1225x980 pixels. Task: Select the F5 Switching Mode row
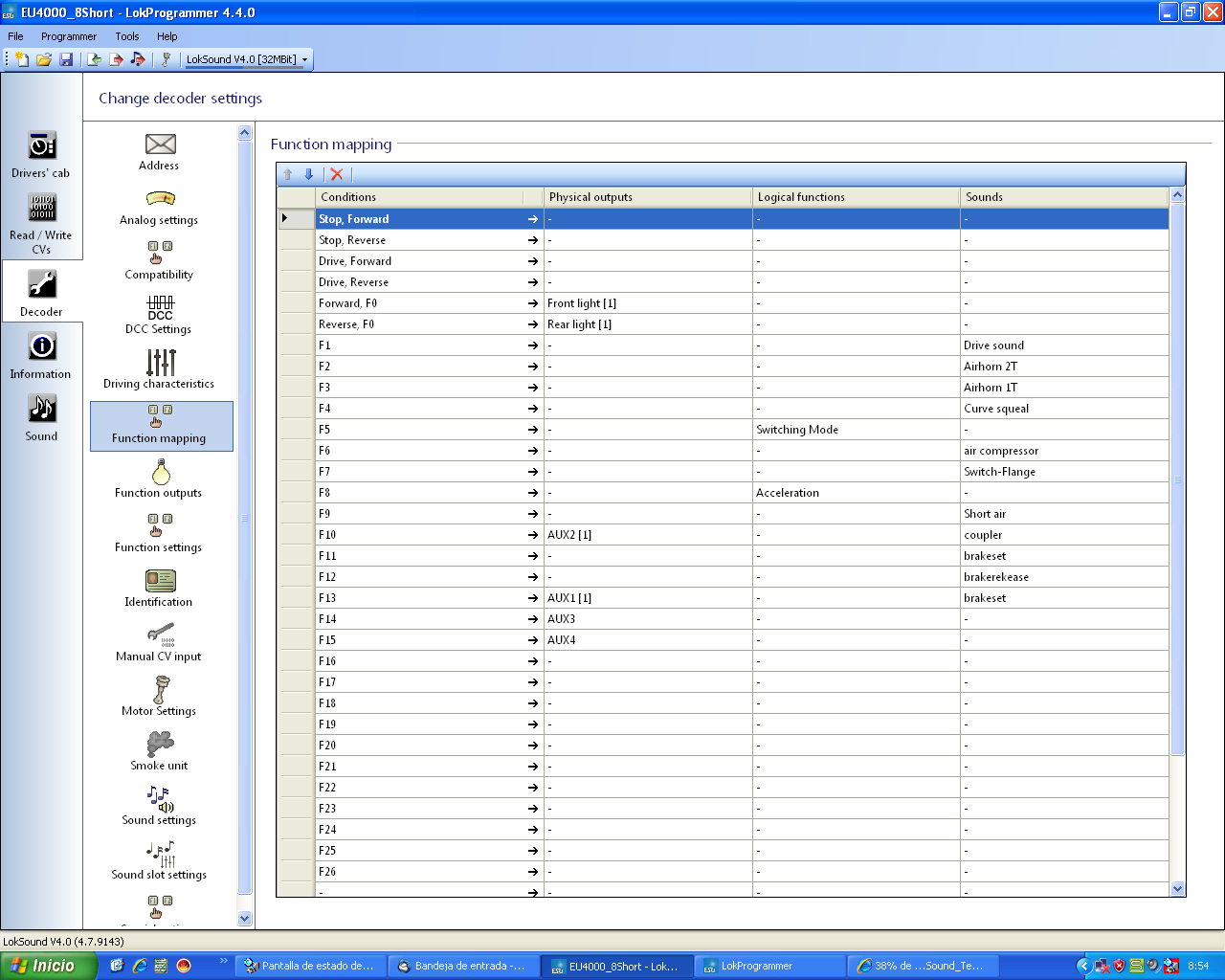pyautogui.click(x=724, y=430)
